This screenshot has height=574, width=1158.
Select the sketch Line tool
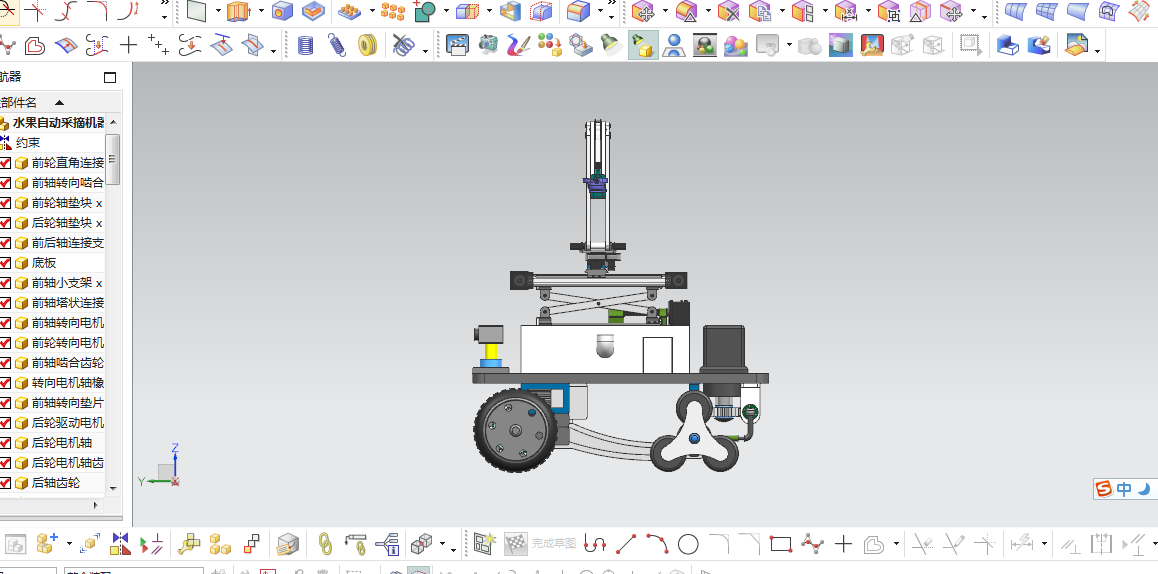pyautogui.click(x=626, y=545)
